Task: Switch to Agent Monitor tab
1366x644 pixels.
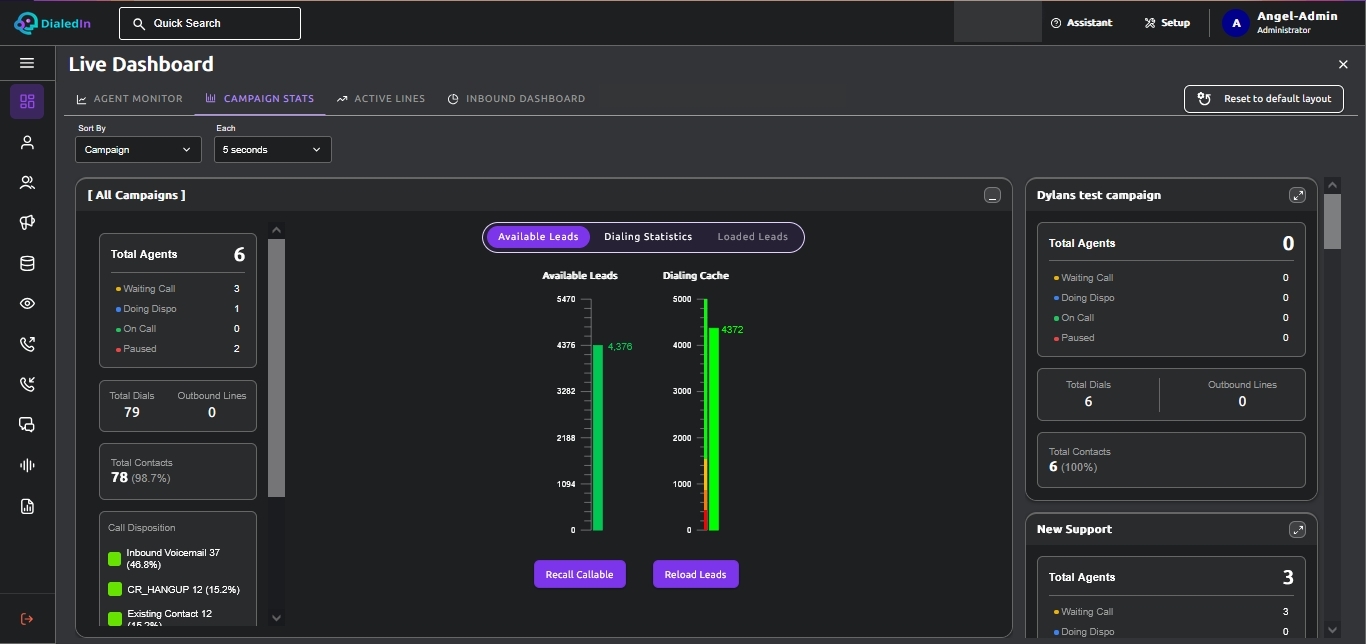Action: pyautogui.click(x=130, y=99)
